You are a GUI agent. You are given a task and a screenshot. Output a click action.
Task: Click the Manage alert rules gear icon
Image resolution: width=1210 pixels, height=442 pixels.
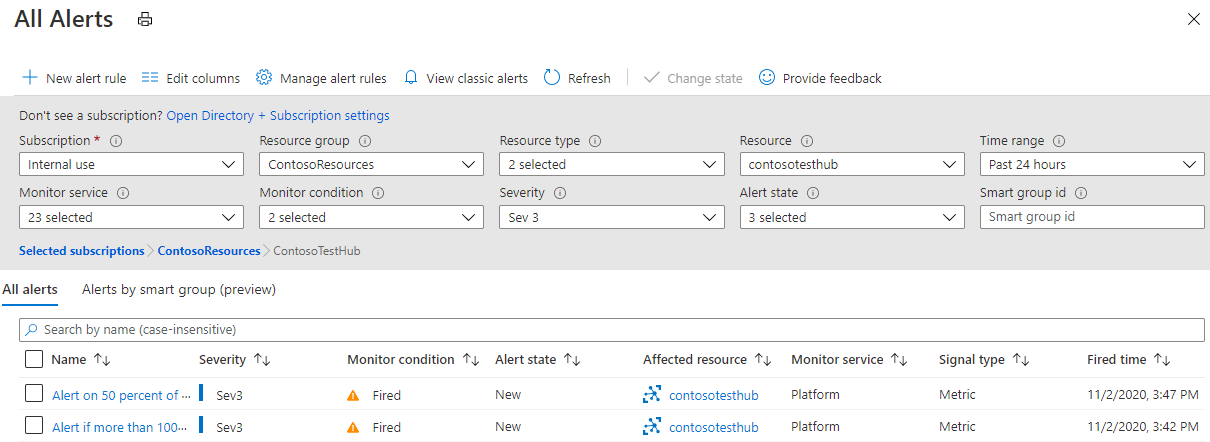[264, 78]
